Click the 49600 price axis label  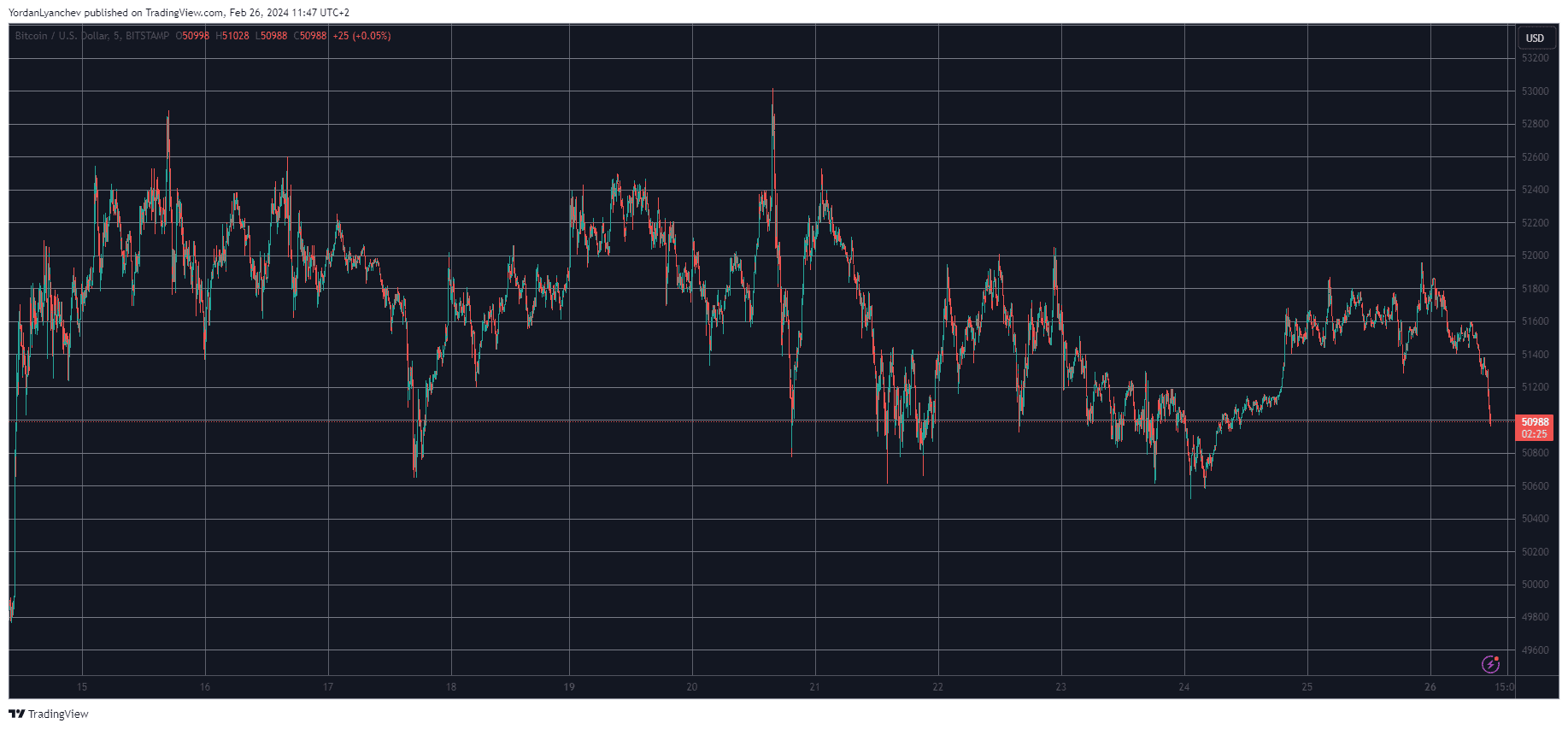pos(1535,650)
